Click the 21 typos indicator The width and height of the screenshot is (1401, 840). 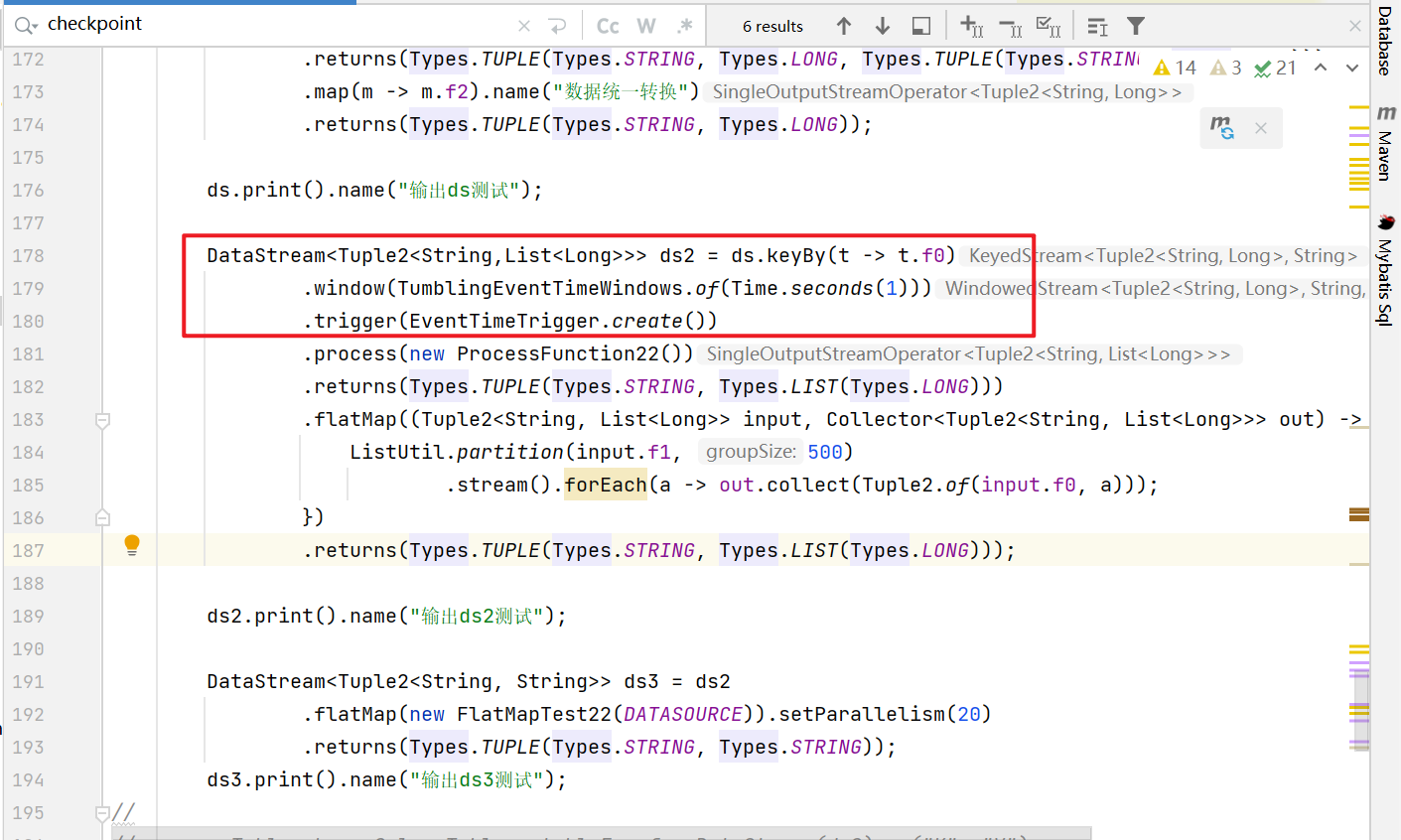tap(1276, 68)
